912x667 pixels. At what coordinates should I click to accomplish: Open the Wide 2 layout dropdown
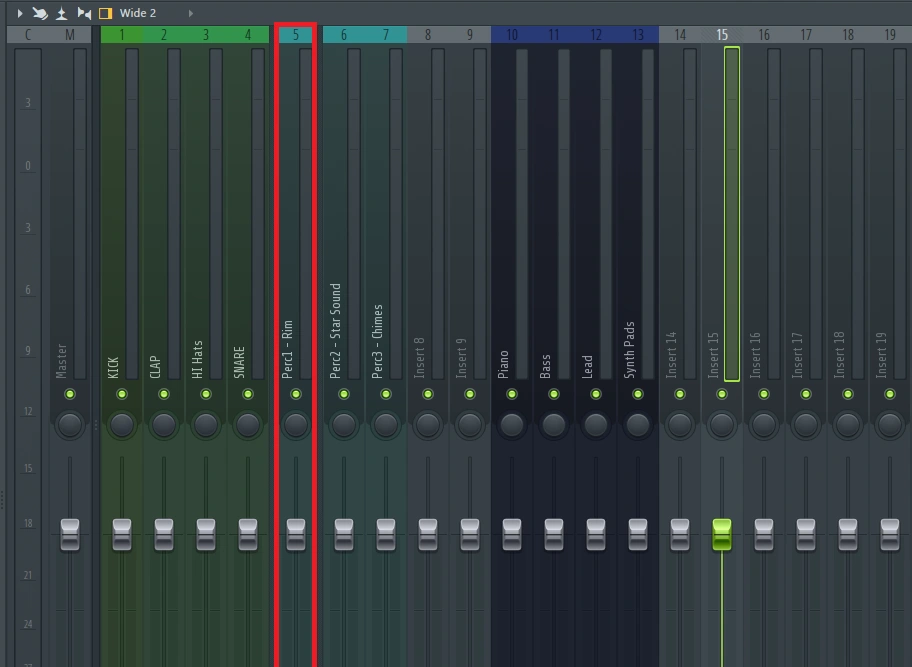(138, 13)
